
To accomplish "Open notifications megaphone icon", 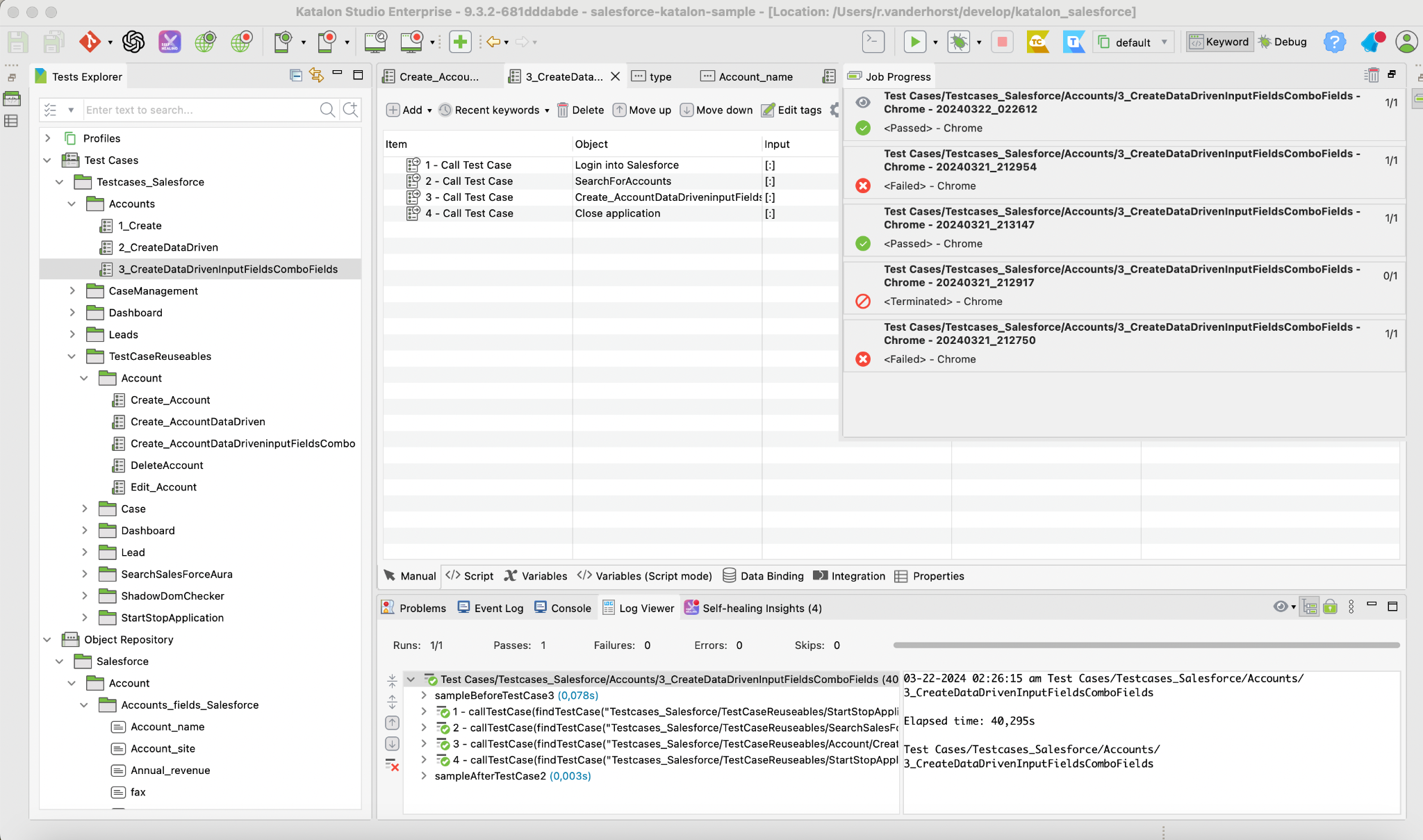I will [1372, 42].
